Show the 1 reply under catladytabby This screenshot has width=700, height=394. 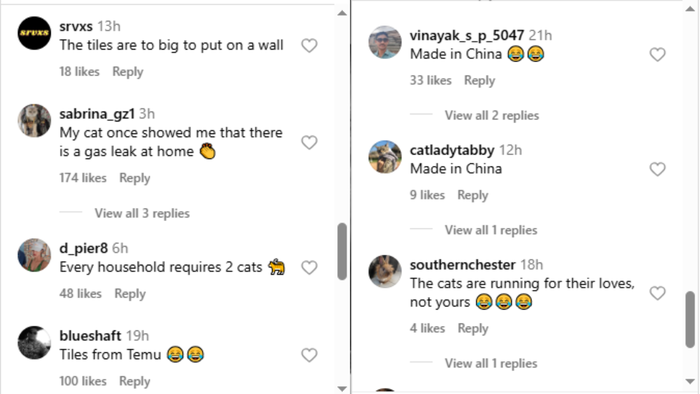tap(491, 230)
